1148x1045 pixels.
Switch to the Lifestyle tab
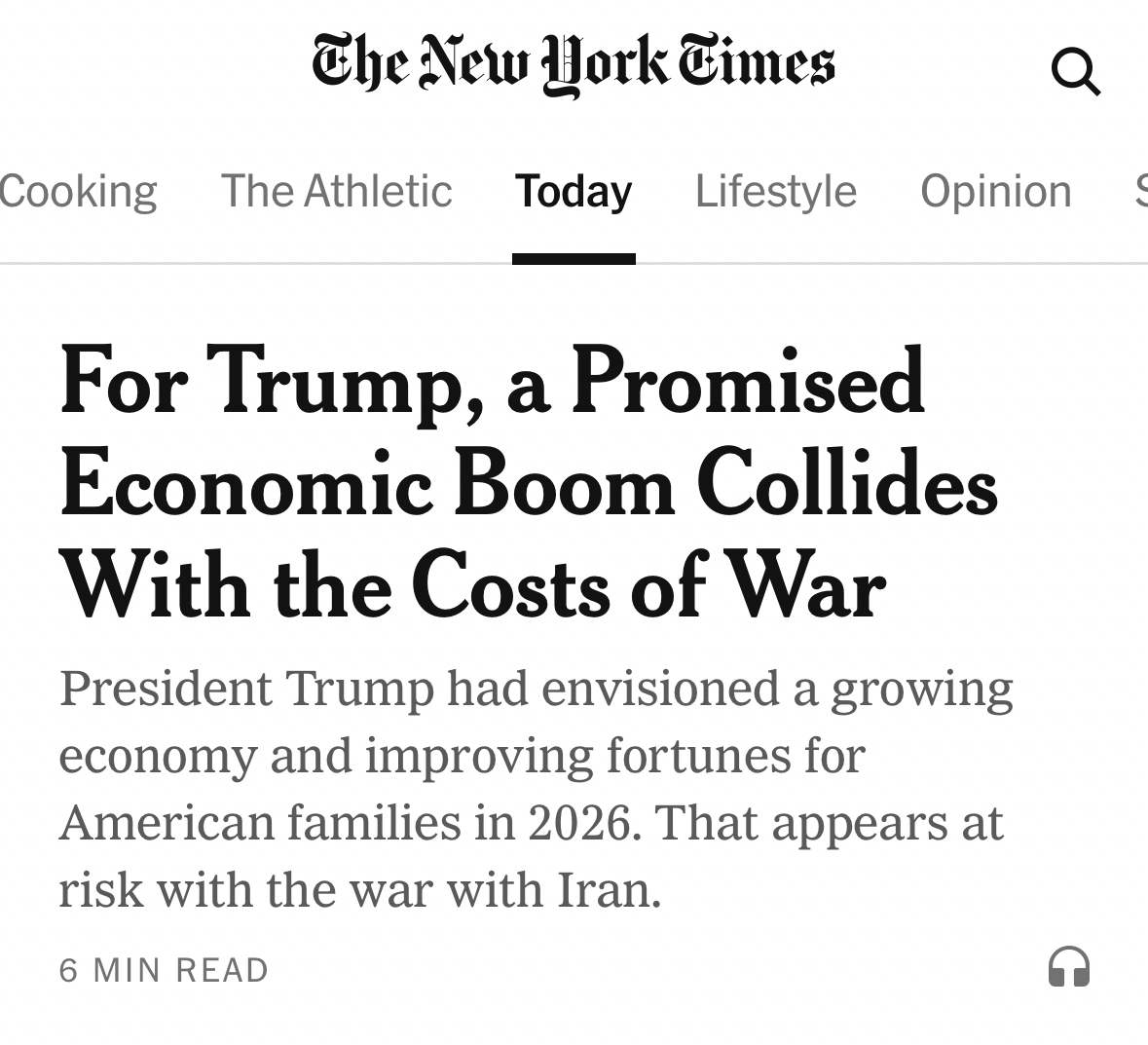coord(775,191)
